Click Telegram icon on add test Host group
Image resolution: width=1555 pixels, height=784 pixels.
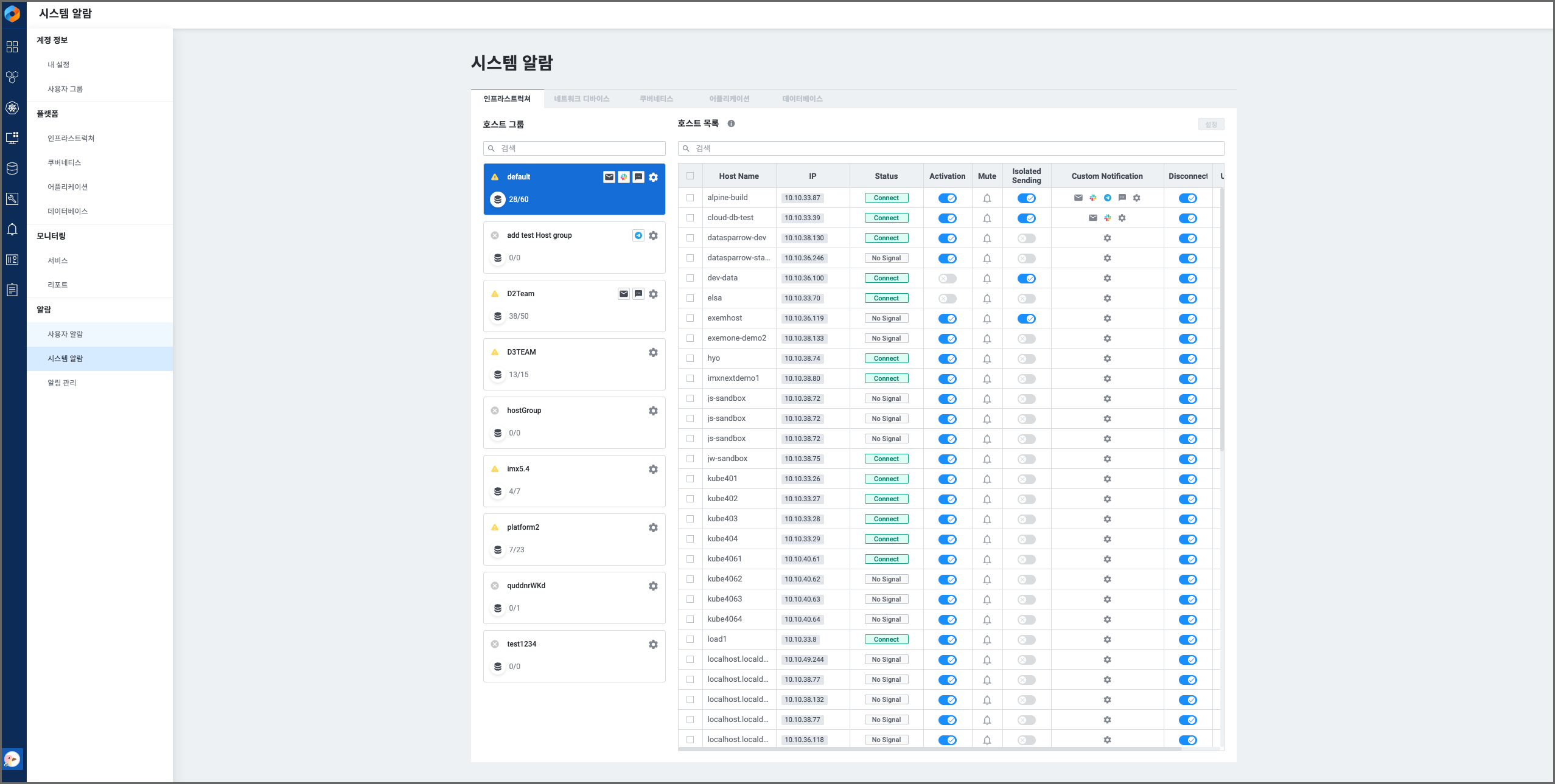click(638, 235)
